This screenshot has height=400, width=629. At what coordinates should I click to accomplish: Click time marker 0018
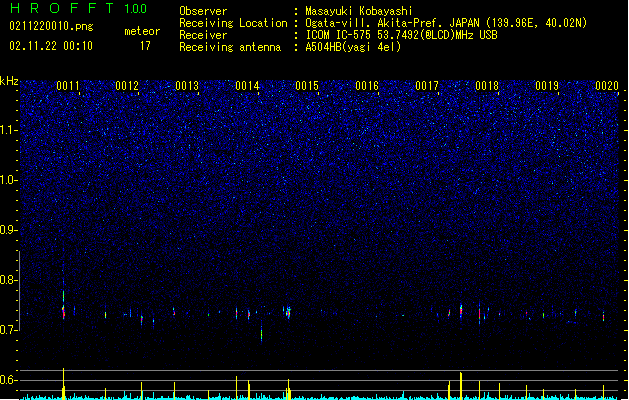tap(487, 86)
